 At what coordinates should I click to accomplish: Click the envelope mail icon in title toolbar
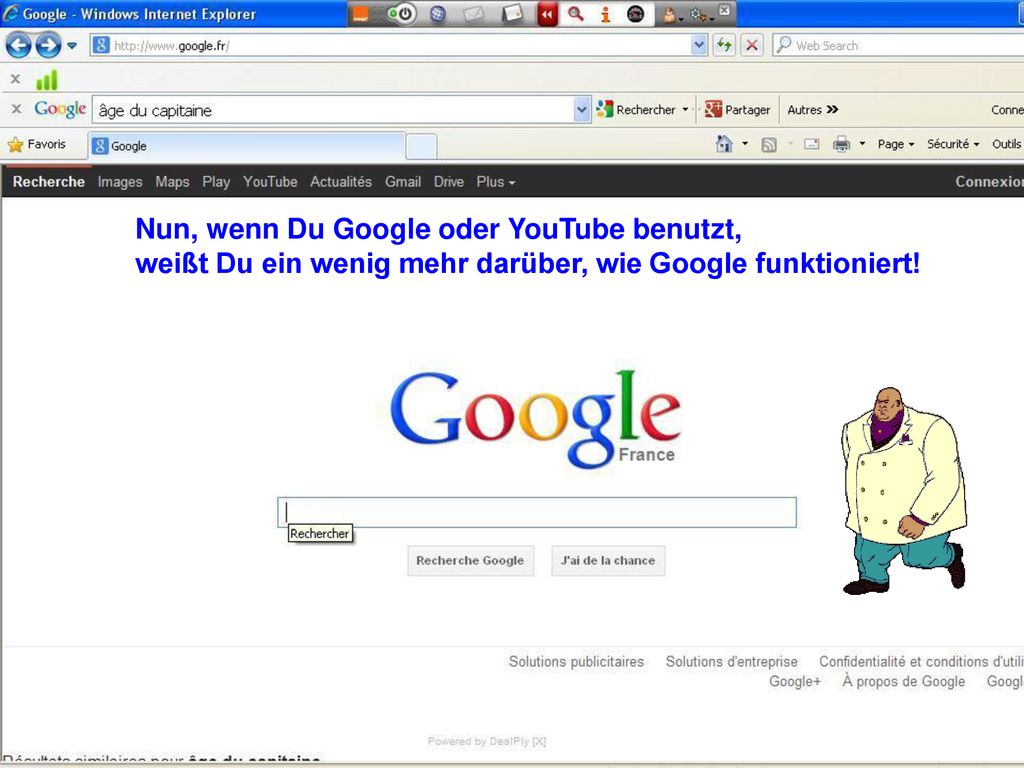(473, 14)
